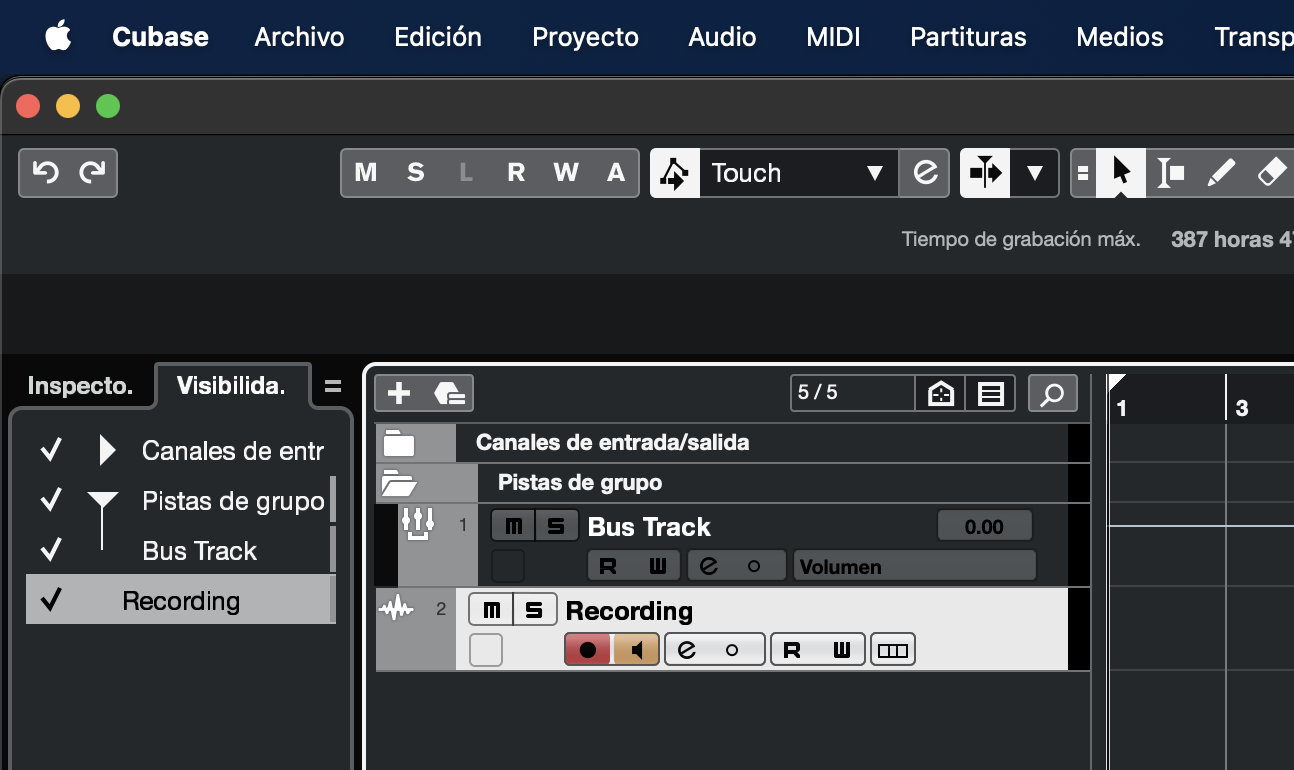Select the Draw pencil tool
The height and width of the screenshot is (770, 1294).
click(x=1220, y=173)
